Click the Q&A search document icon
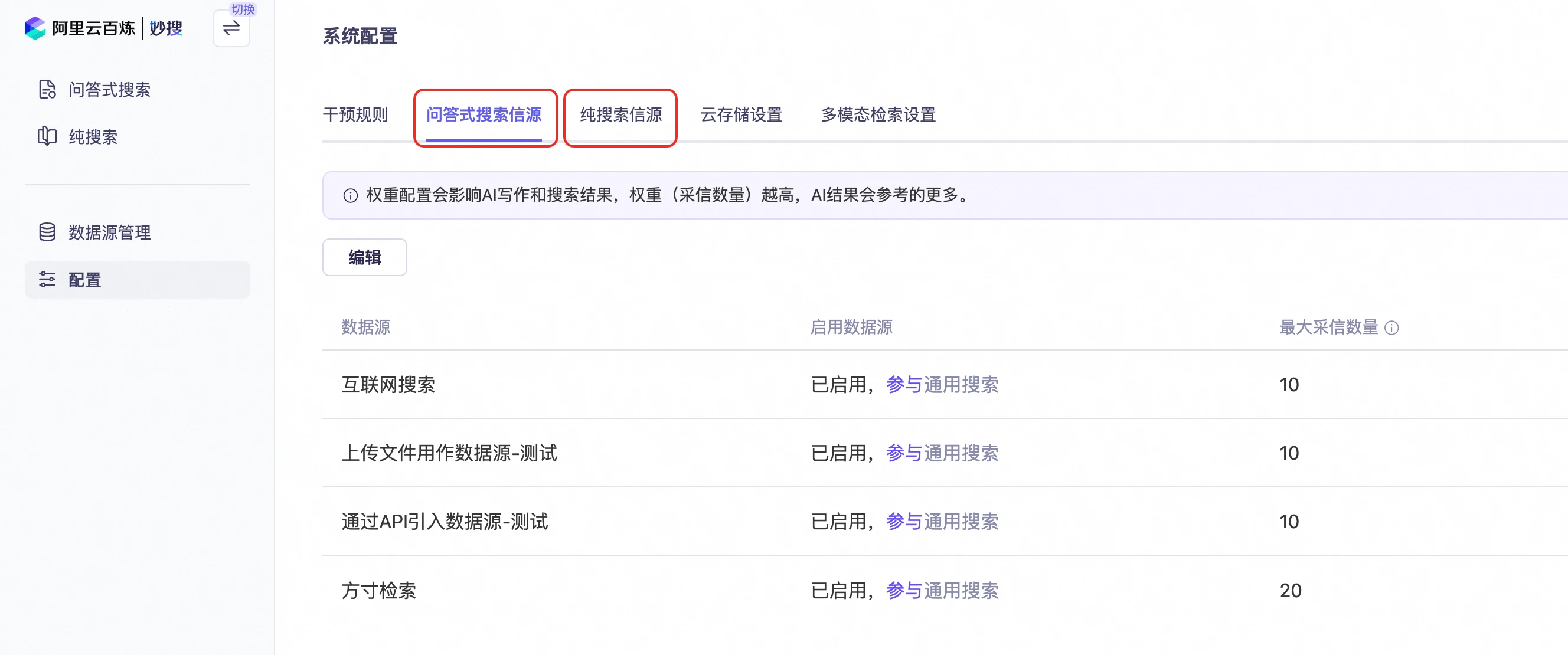This screenshot has width=1568, height=655. pyautogui.click(x=47, y=90)
